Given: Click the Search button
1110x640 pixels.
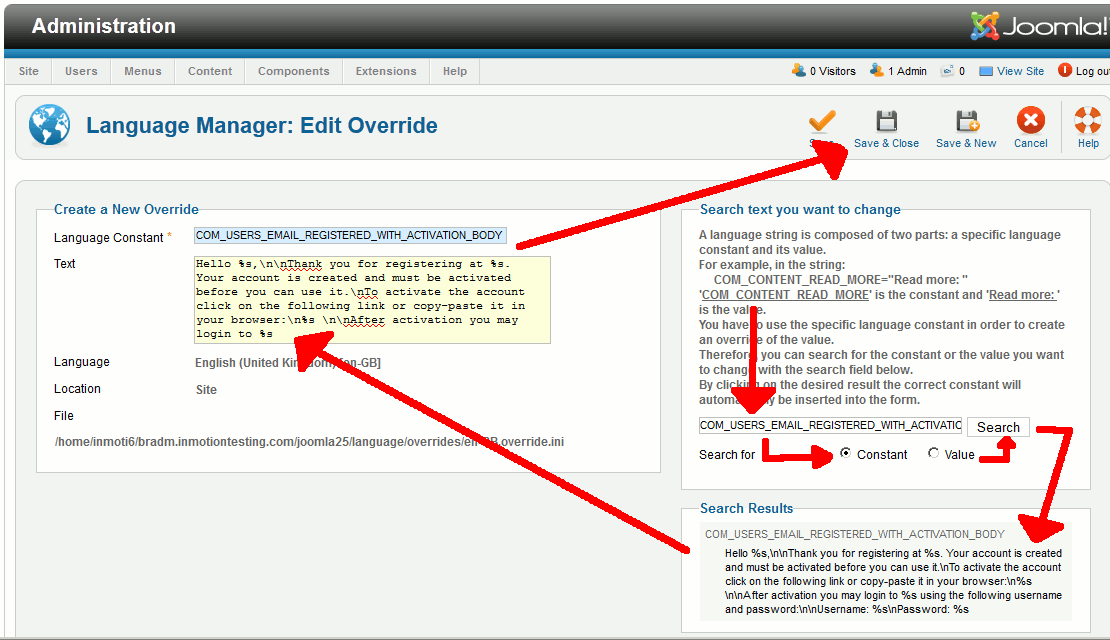Looking at the screenshot, I should click(x=998, y=427).
